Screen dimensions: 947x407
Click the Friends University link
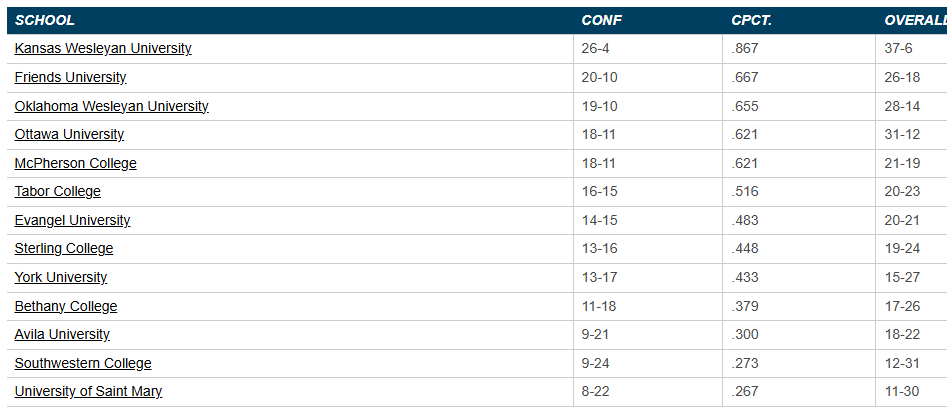coord(70,77)
